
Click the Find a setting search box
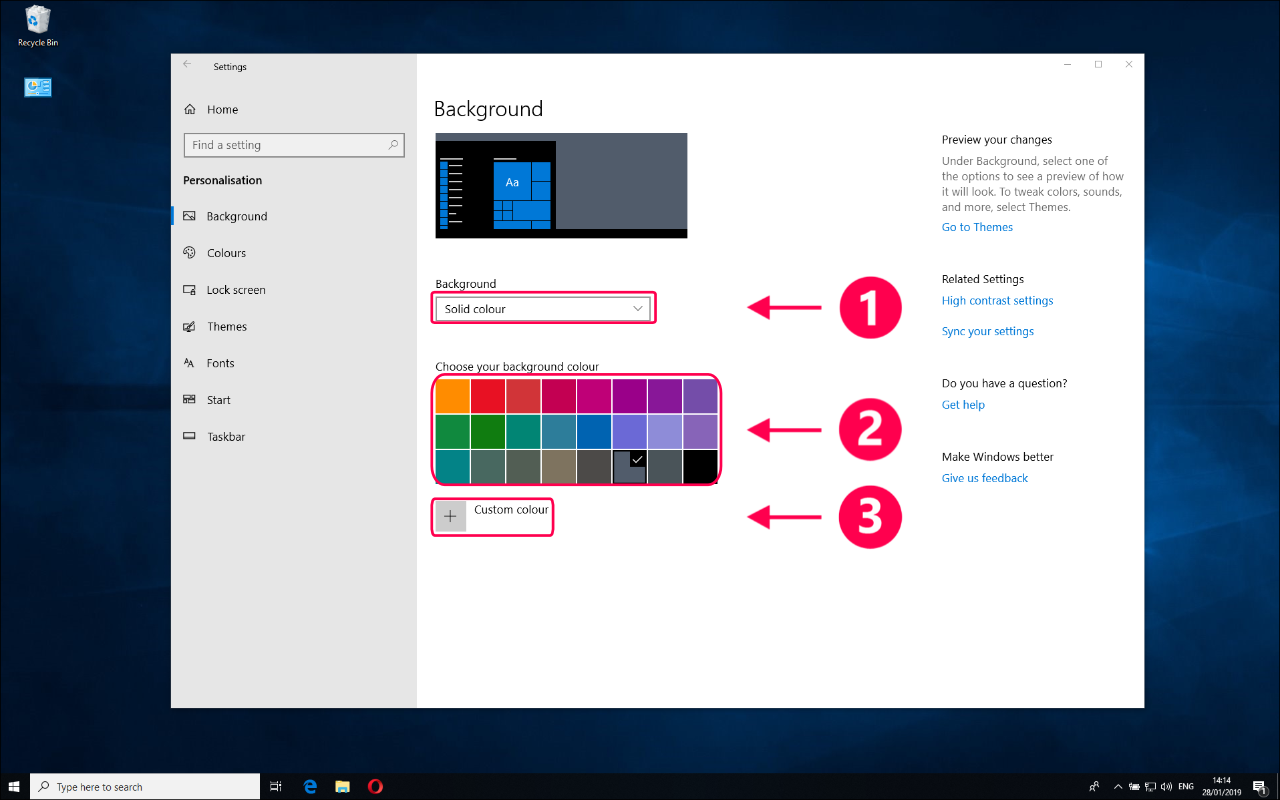coord(294,145)
